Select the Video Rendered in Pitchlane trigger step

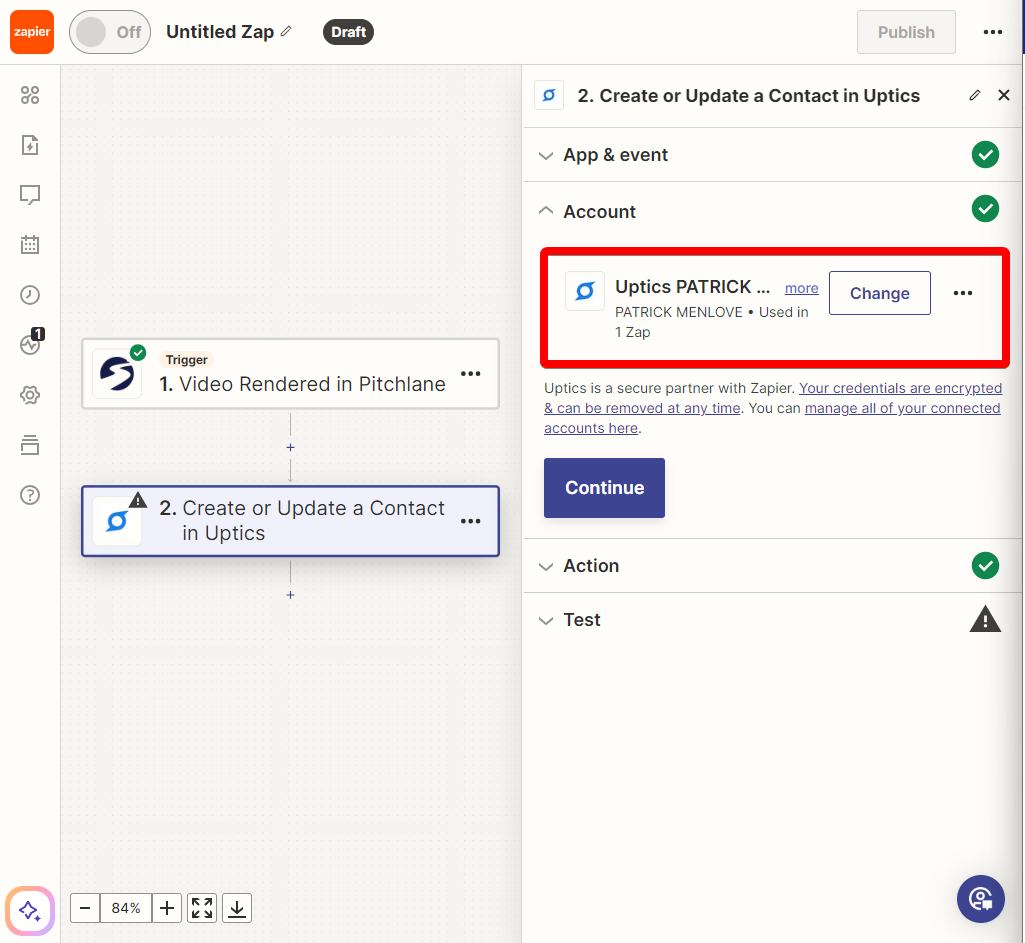point(290,374)
